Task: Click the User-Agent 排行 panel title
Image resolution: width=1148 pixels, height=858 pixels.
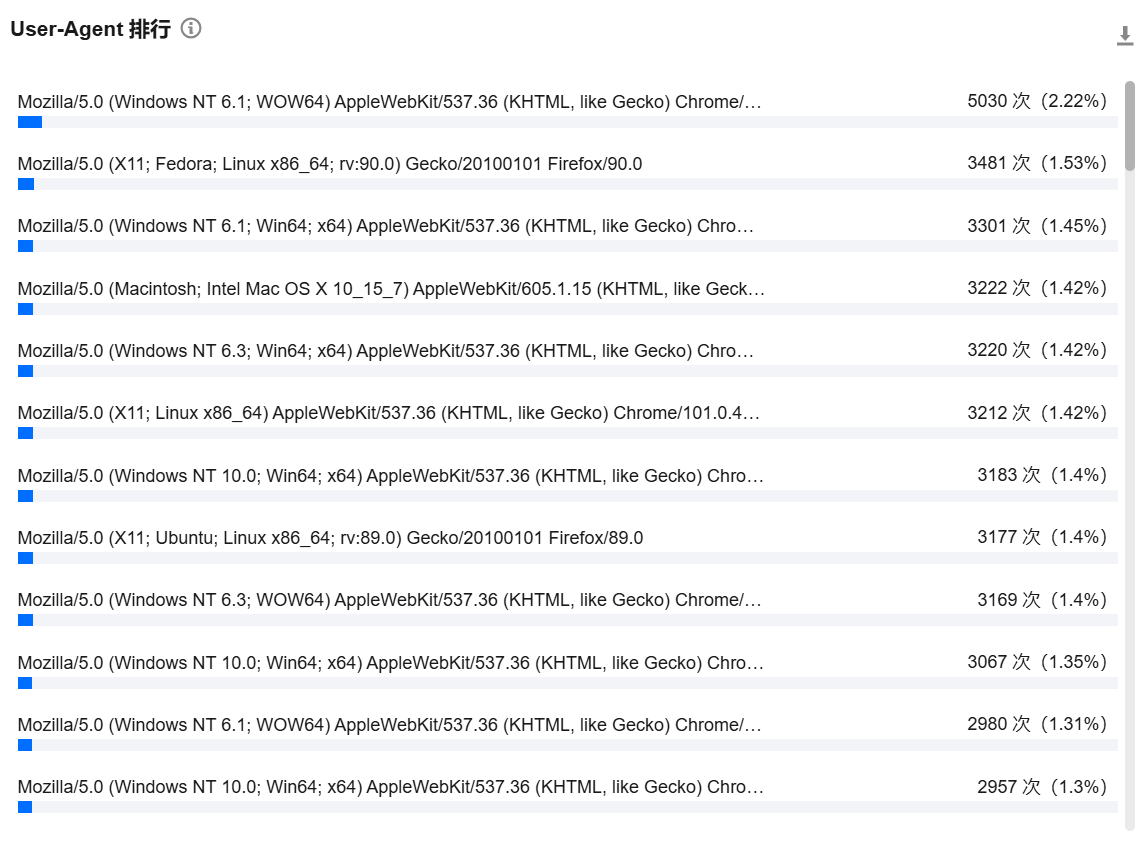Action: (90, 29)
